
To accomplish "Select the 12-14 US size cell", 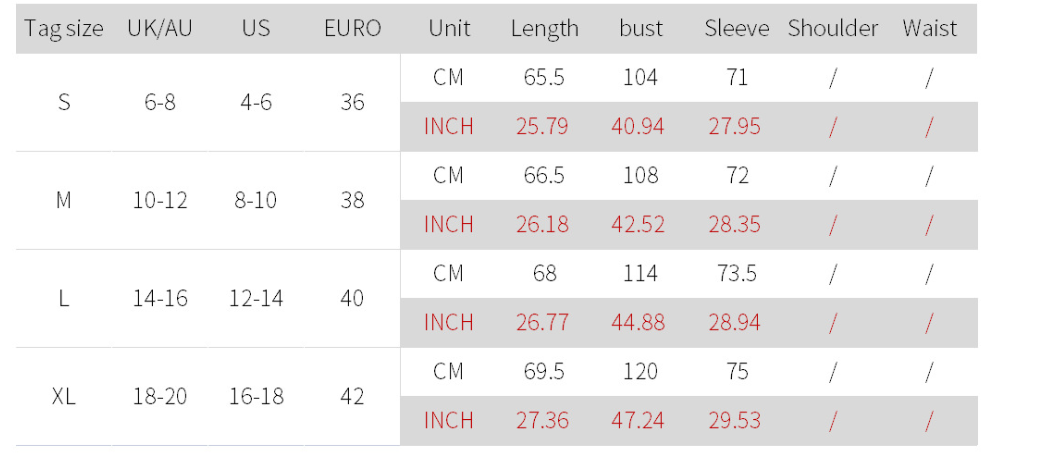I will click(x=256, y=298).
